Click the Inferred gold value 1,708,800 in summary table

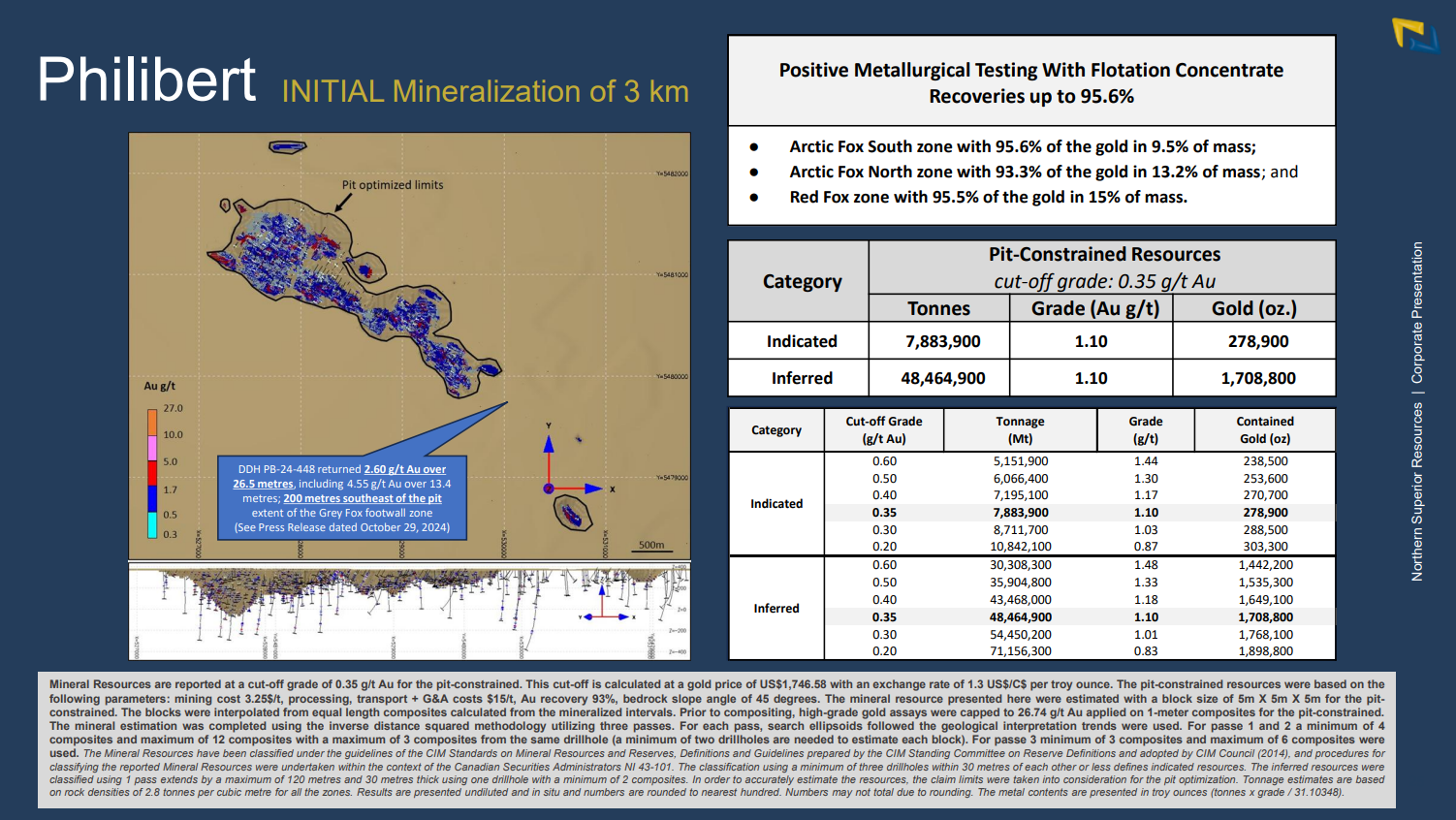[1258, 378]
